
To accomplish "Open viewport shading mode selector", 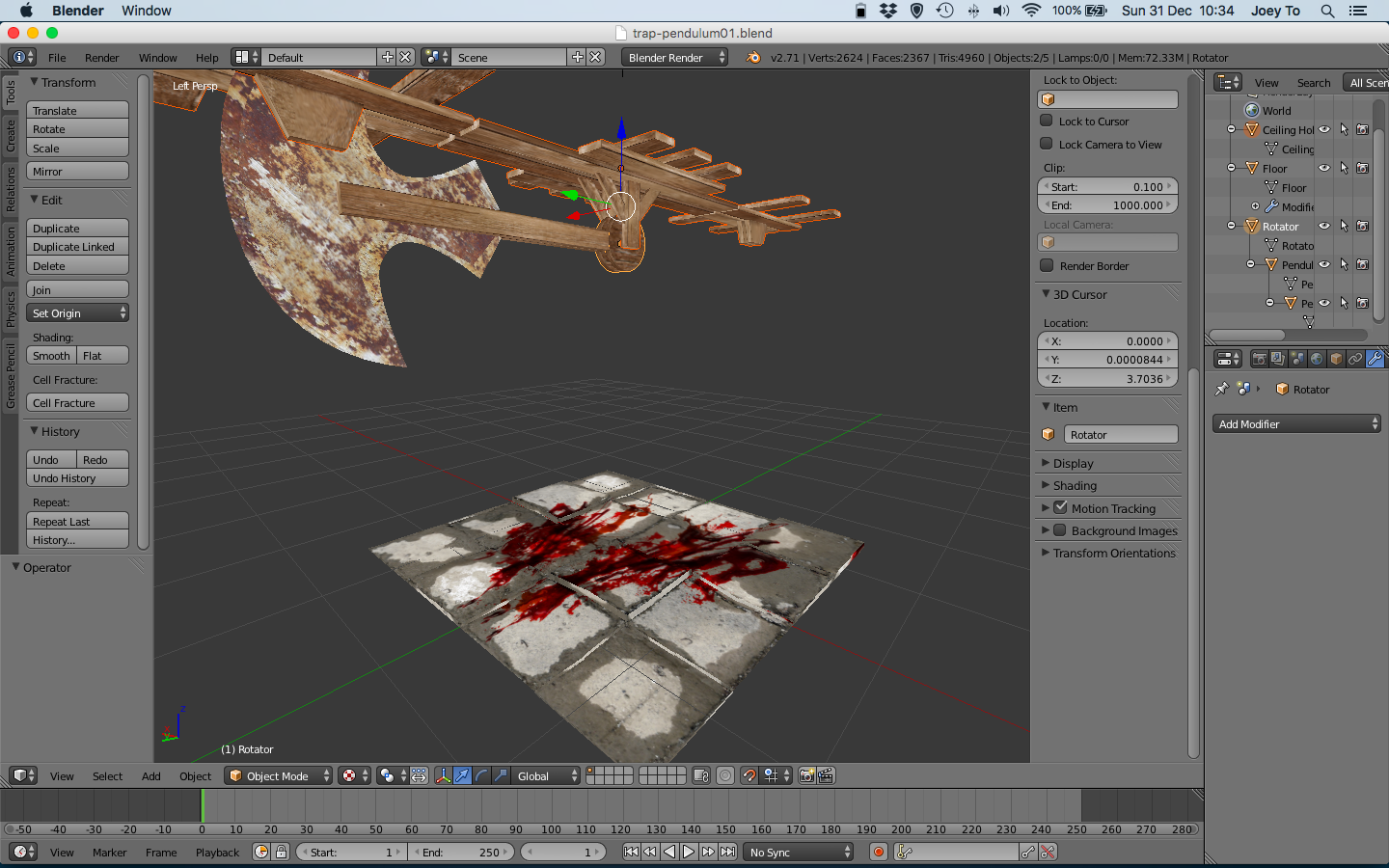I will click(x=354, y=775).
